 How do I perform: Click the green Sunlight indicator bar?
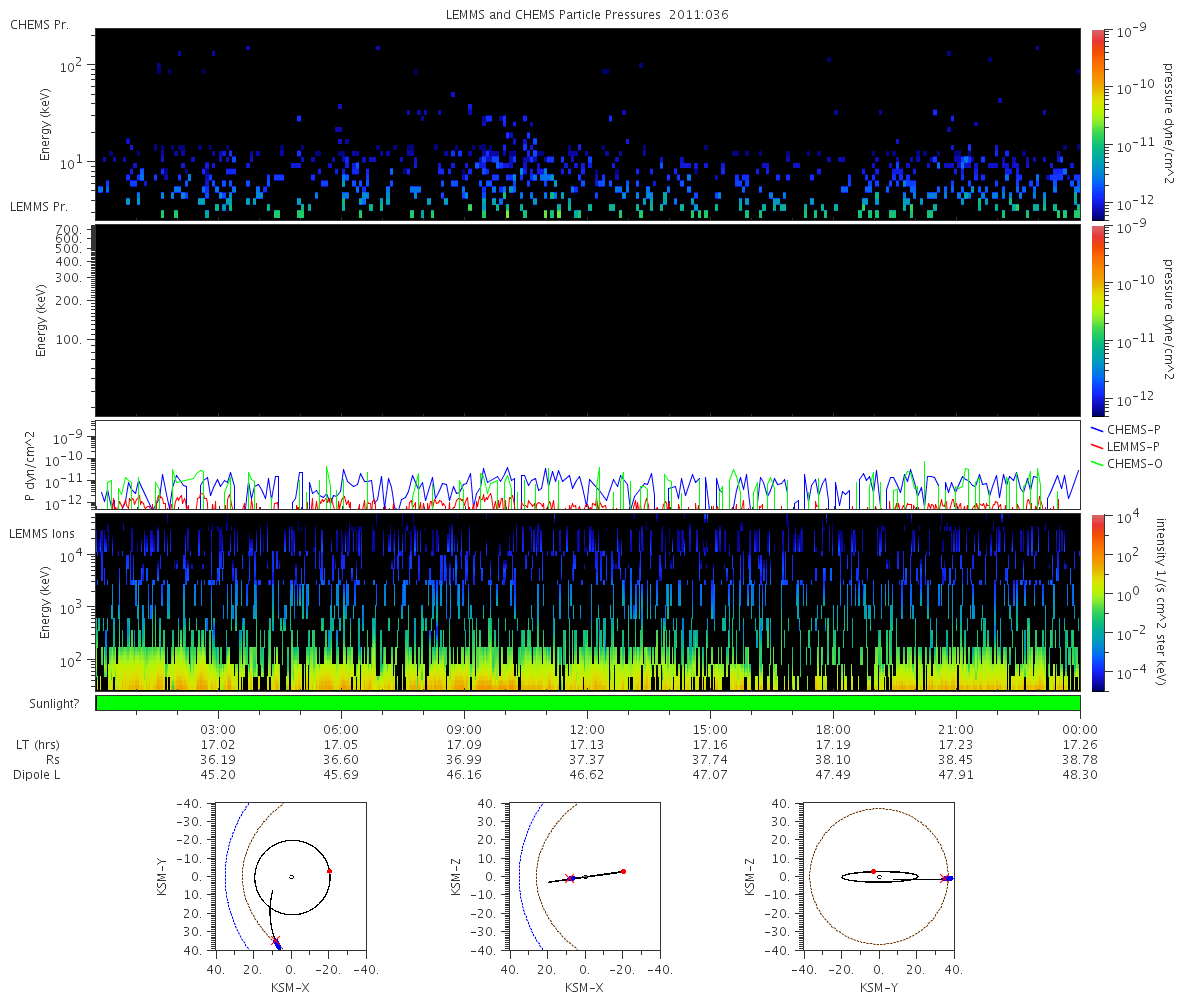pyautogui.click(x=588, y=703)
